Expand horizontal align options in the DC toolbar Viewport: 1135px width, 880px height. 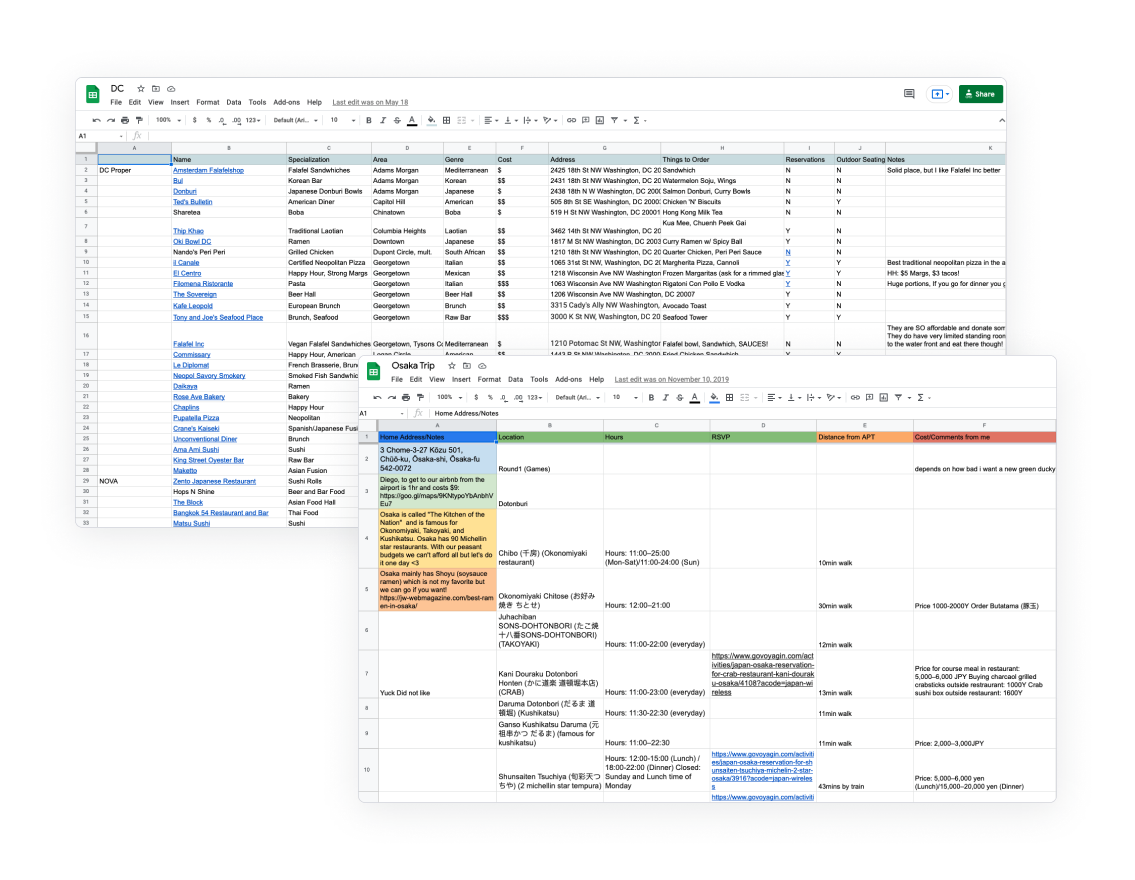[x=490, y=120]
